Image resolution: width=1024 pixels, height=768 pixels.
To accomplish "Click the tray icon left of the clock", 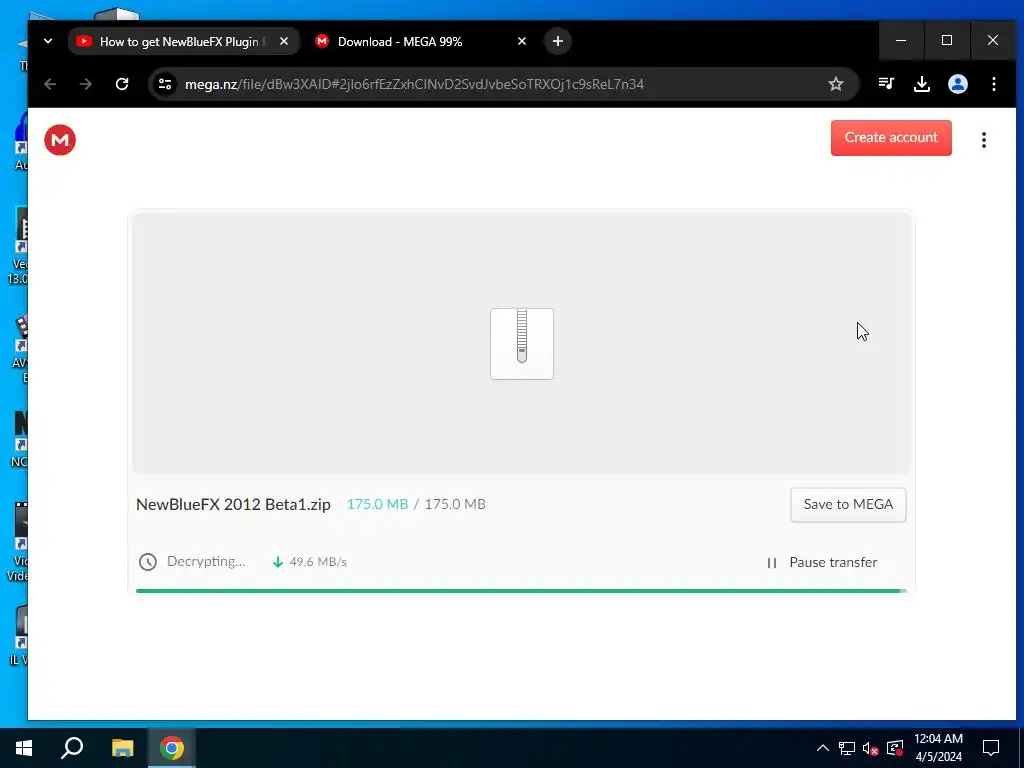I will pyautogui.click(x=895, y=748).
